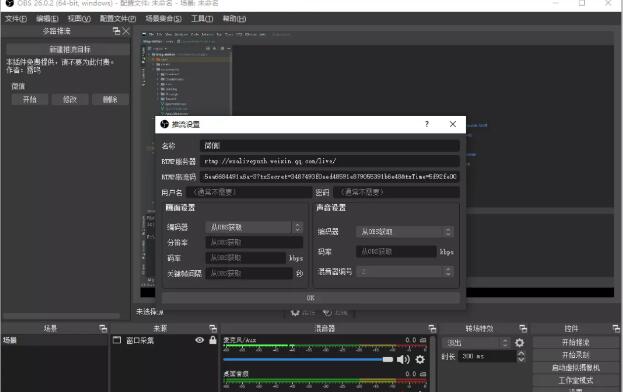Open the 编辑(E) menu
This screenshot has width=623, height=392.
(47, 19)
